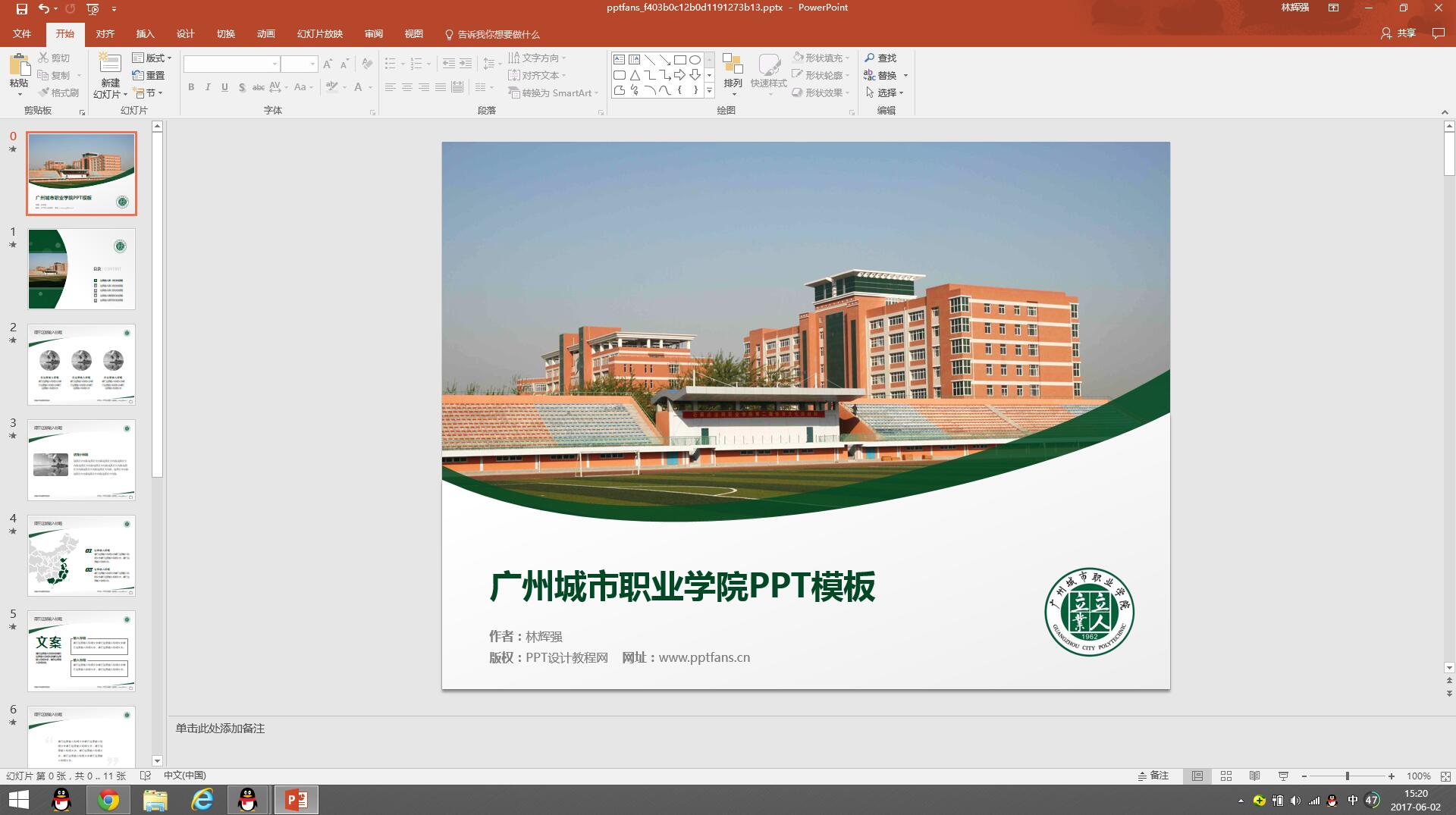Image resolution: width=1456 pixels, height=815 pixels.
Task: Switch to Slide Sorter view in status bar
Action: (x=1226, y=776)
